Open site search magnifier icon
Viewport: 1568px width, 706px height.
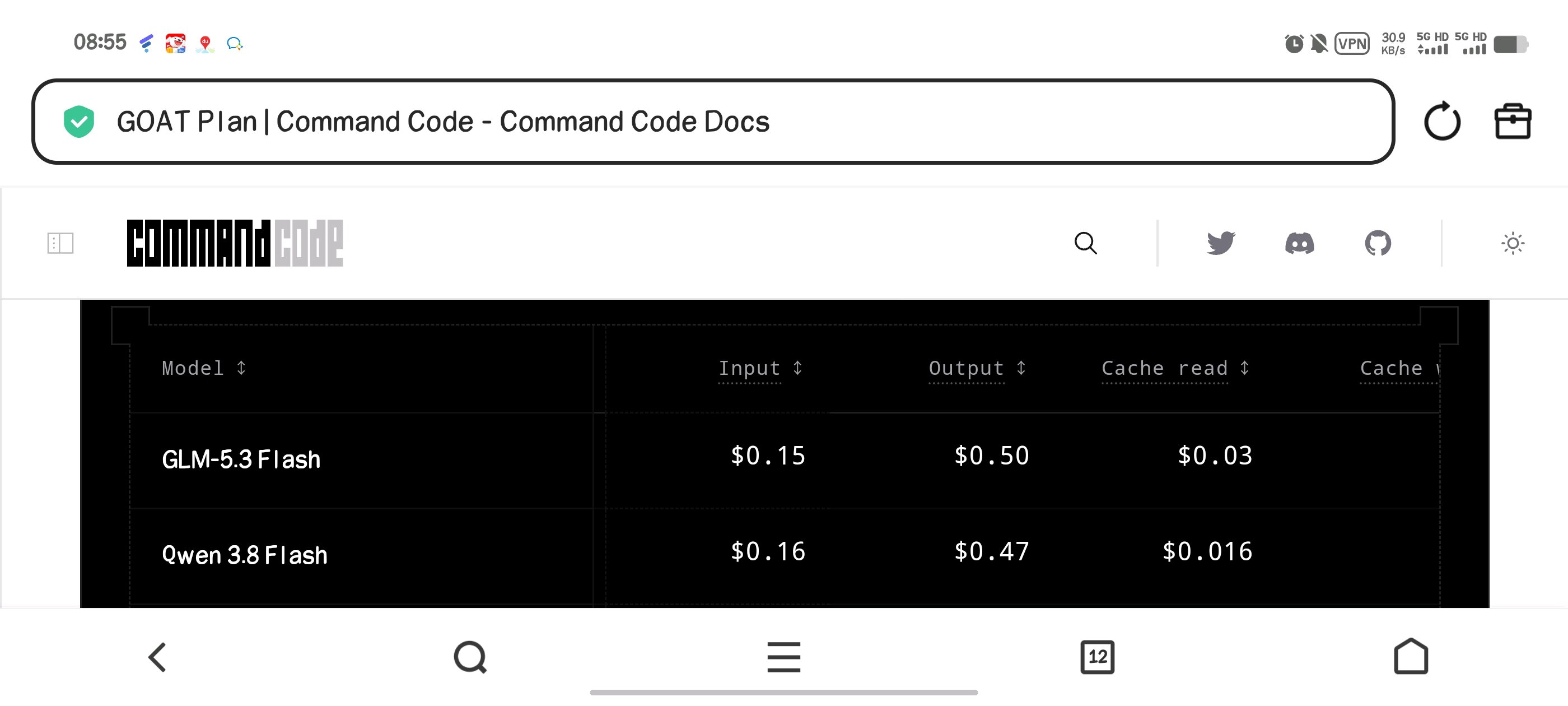pyautogui.click(x=1085, y=243)
